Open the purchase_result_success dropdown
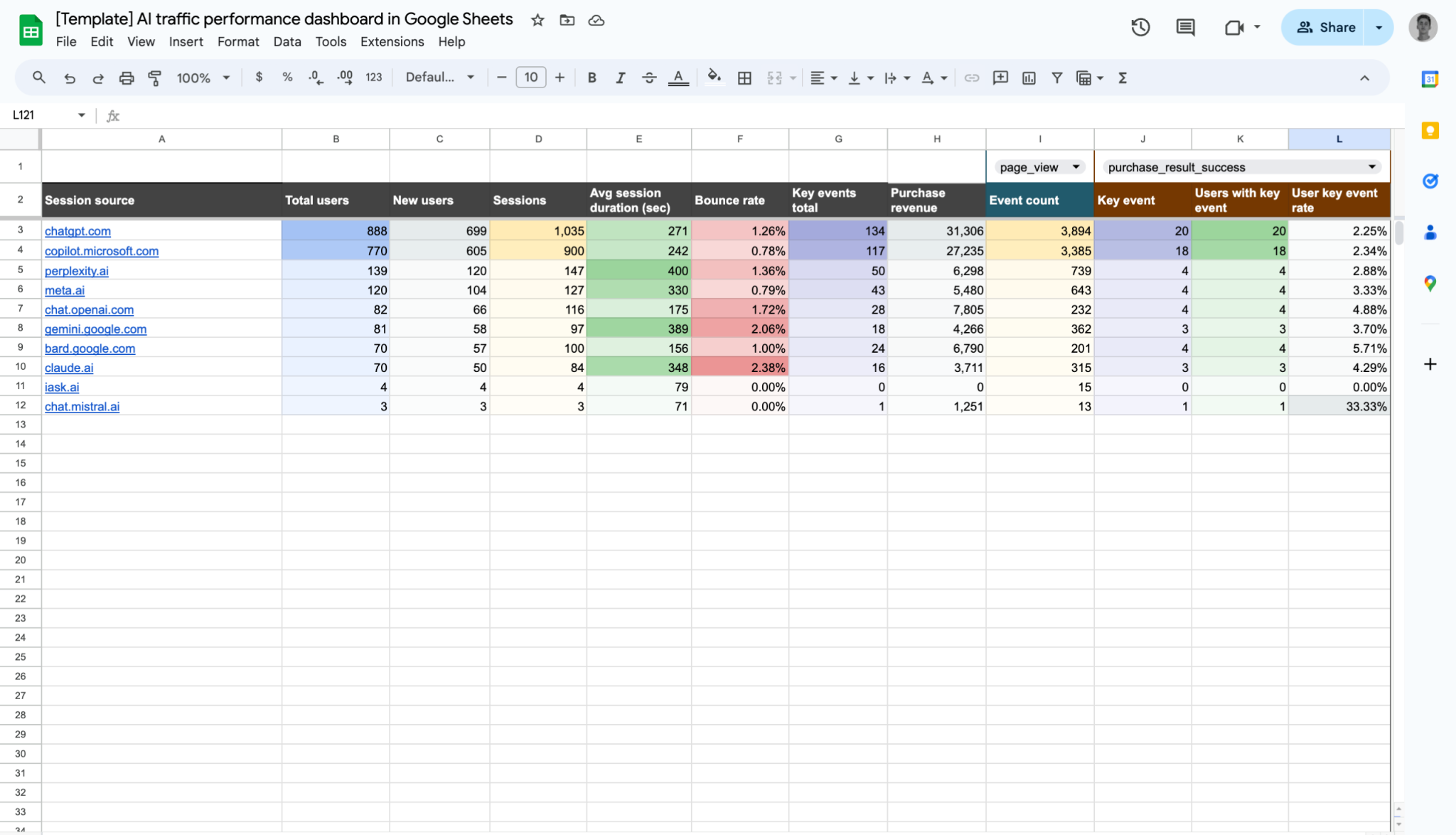1456x835 pixels. click(x=1373, y=166)
